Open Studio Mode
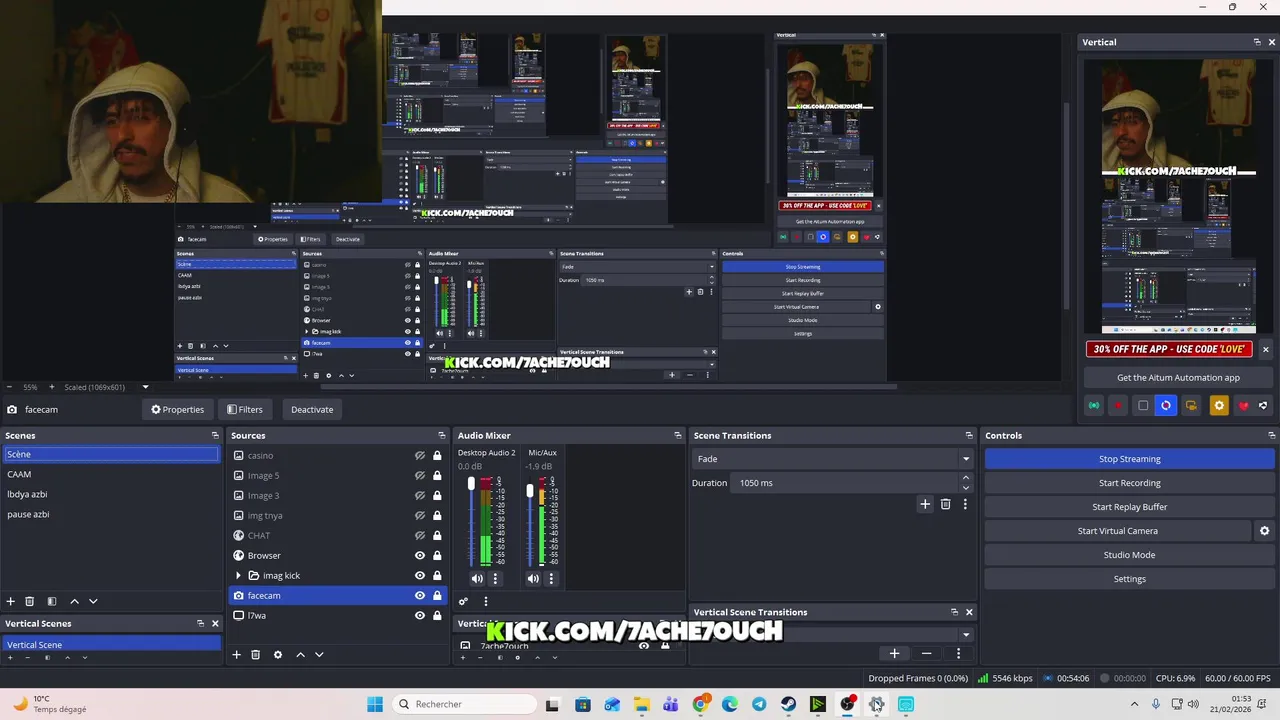This screenshot has width=1280, height=720. (1130, 555)
